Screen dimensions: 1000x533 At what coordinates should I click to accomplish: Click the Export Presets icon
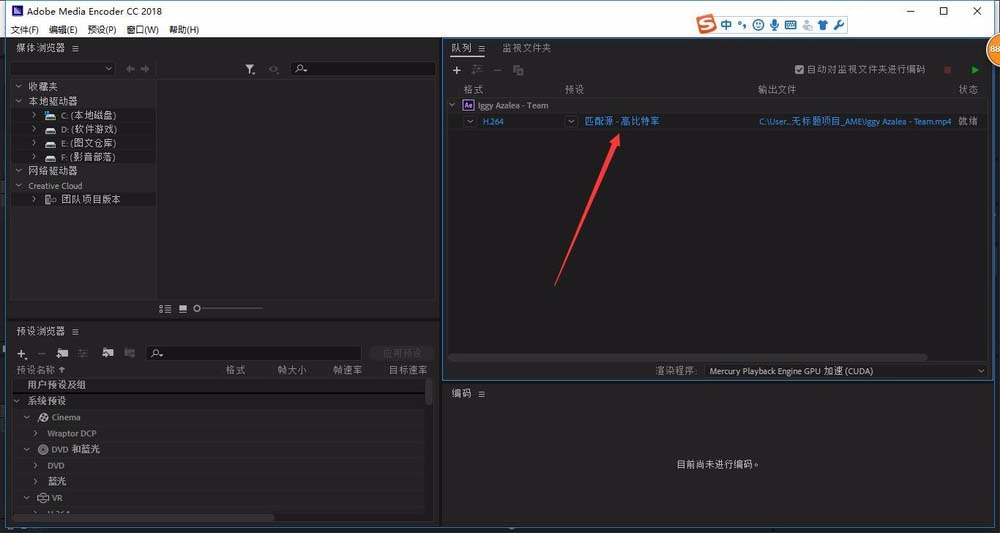tap(129, 353)
